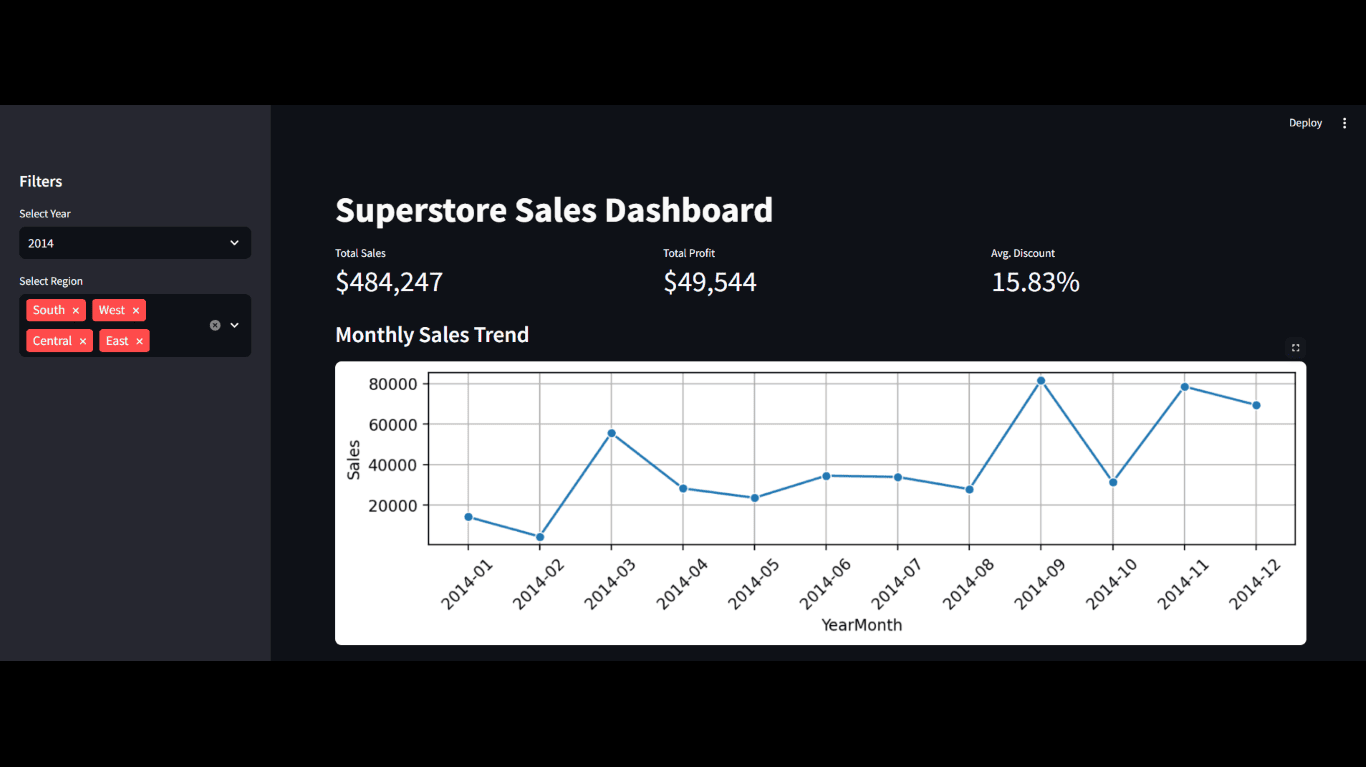Open the three-dot main menu
Screen dimensions: 1366x767
(1344, 123)
